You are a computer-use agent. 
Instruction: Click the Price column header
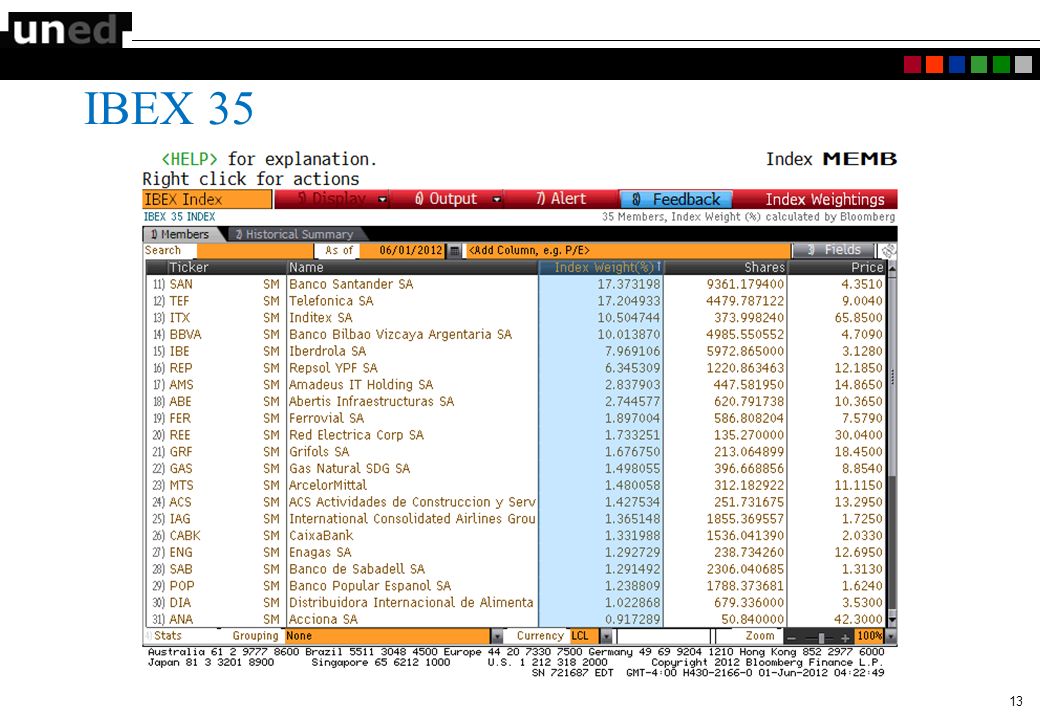(838, 267)
